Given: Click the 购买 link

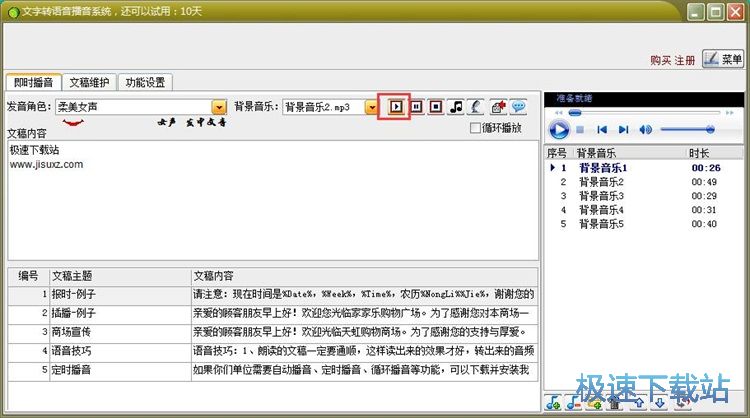Looking at the screenshot, I should click(x=660, y=60).
